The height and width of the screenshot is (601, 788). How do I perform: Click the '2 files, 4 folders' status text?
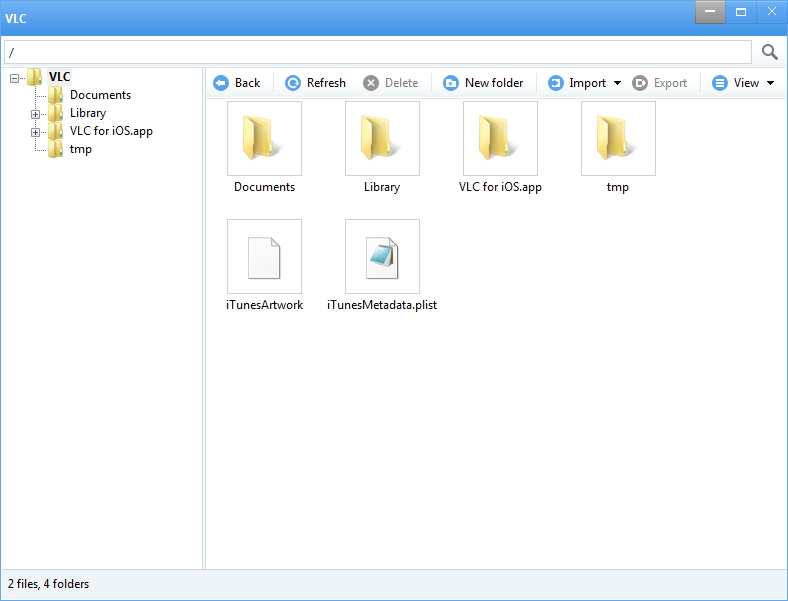48,584
